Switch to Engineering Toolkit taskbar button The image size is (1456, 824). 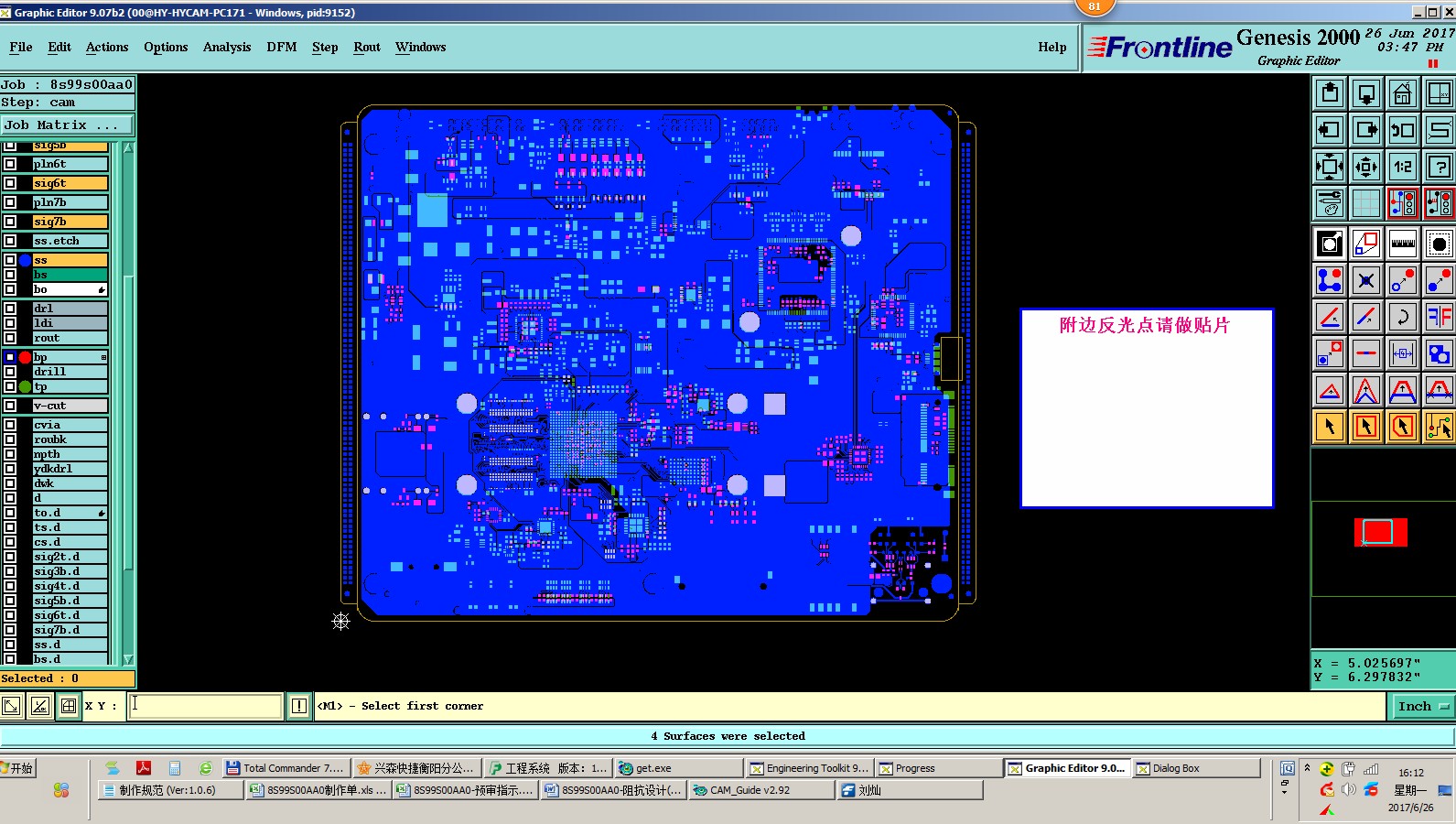click(x=809, y=768)
